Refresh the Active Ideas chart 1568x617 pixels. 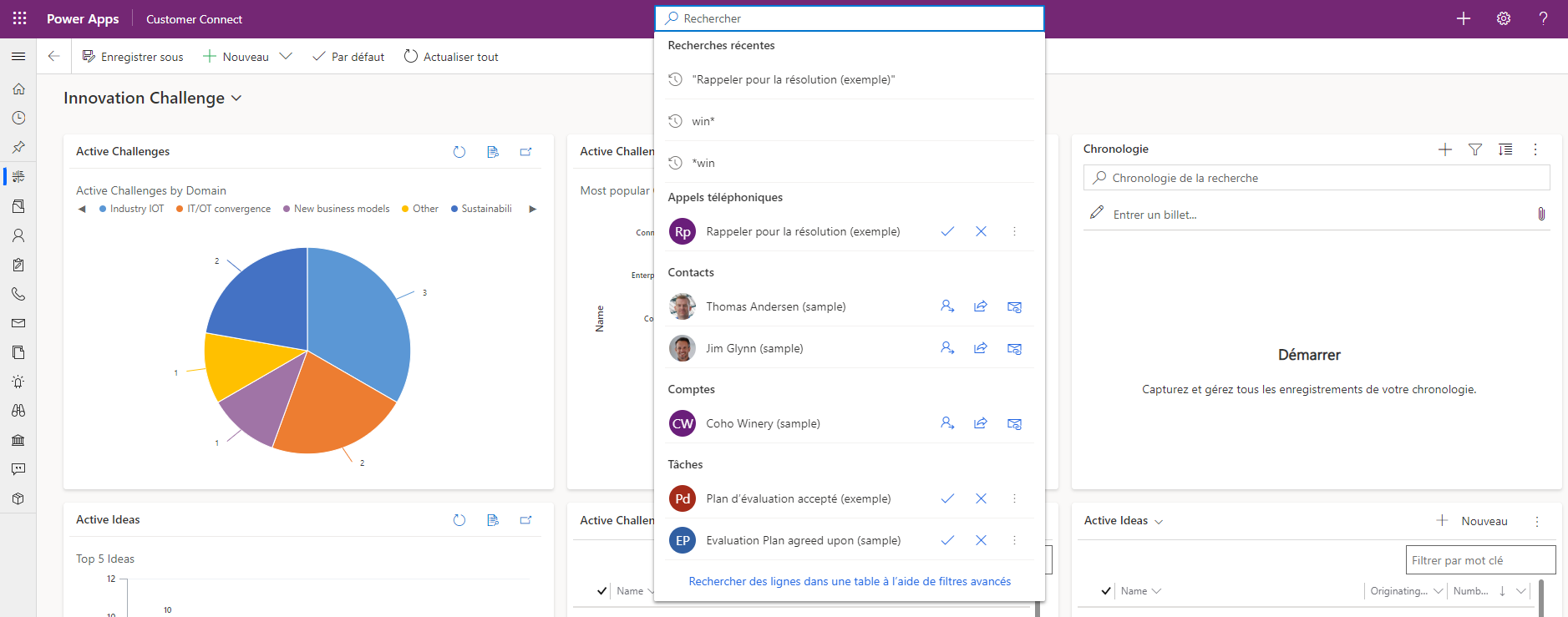459,520
